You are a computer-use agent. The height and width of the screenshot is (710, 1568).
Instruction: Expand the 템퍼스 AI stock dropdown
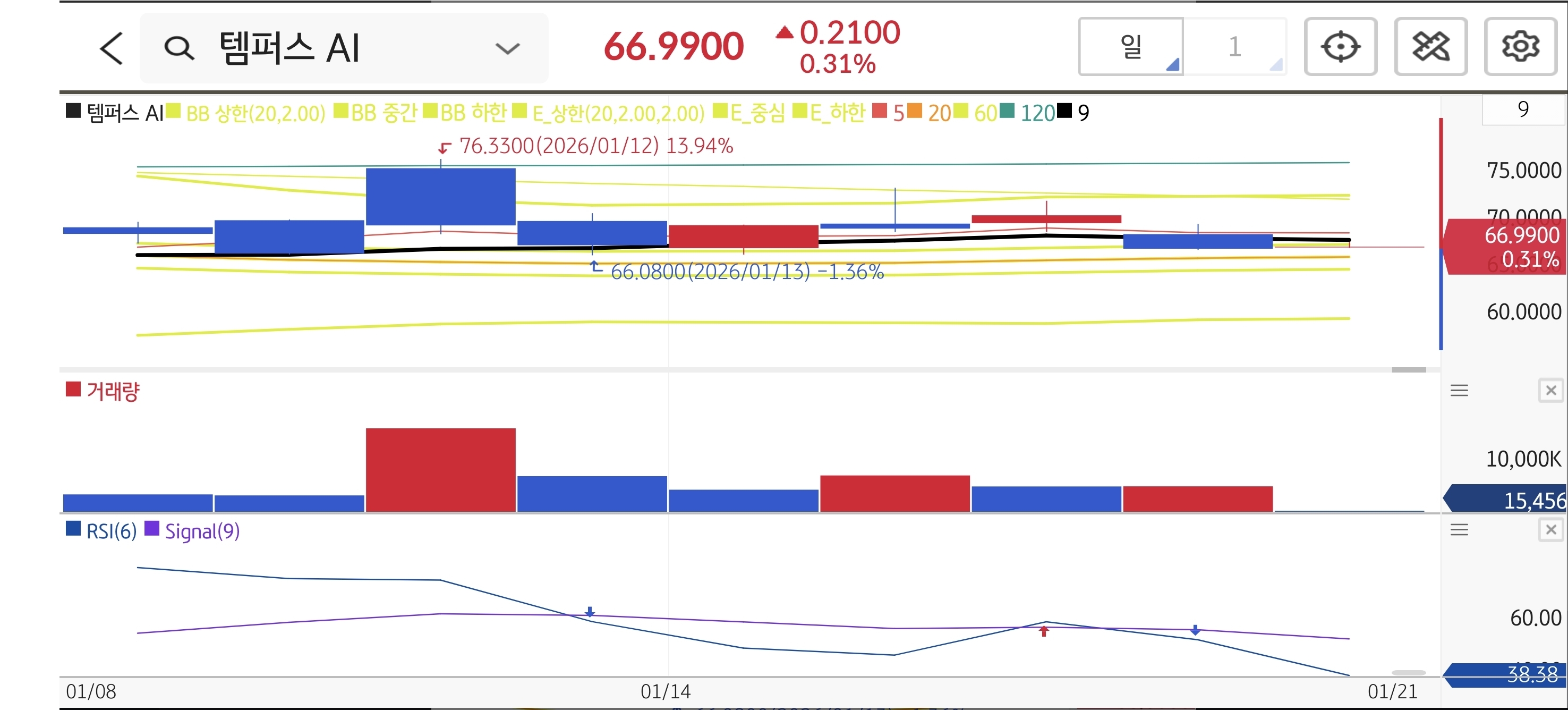point(507,48)
